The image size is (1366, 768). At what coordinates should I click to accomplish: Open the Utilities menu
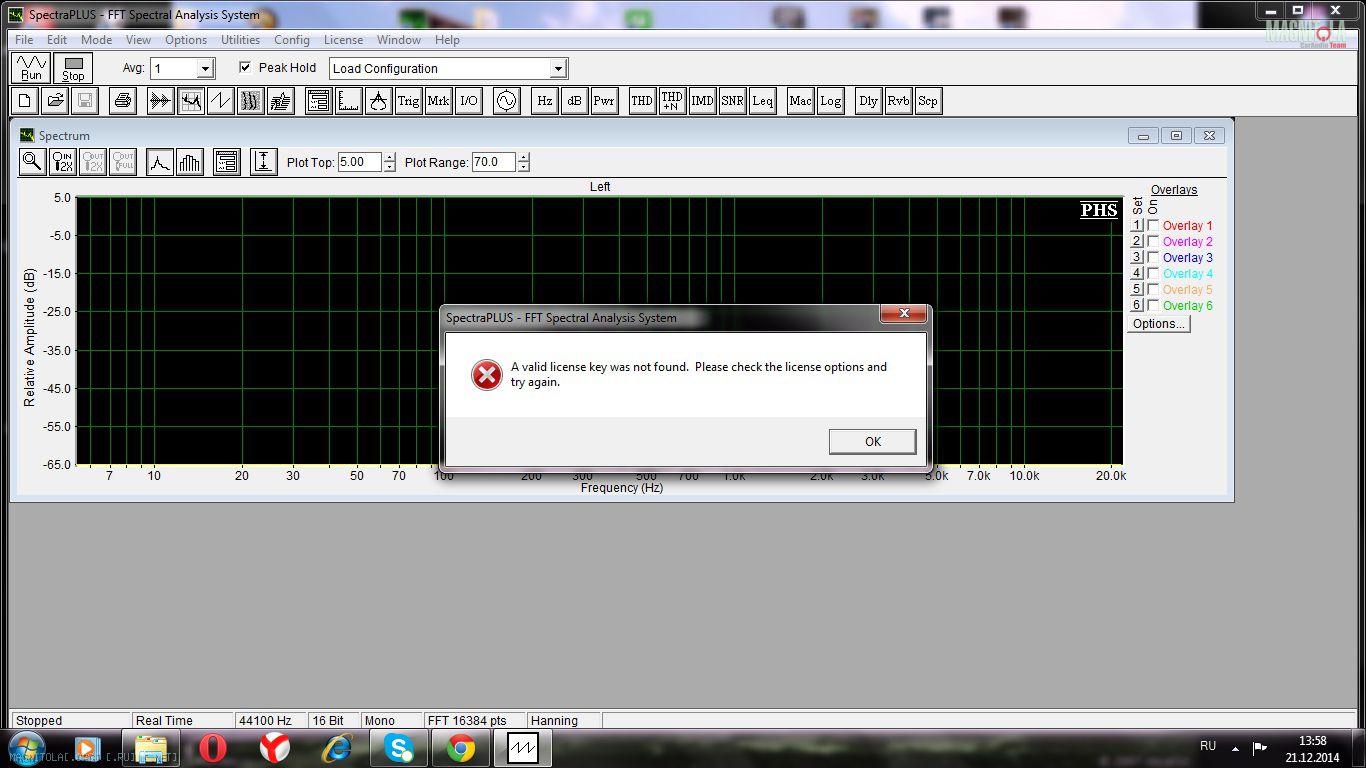pyautogui.click(x=240, y=40)
